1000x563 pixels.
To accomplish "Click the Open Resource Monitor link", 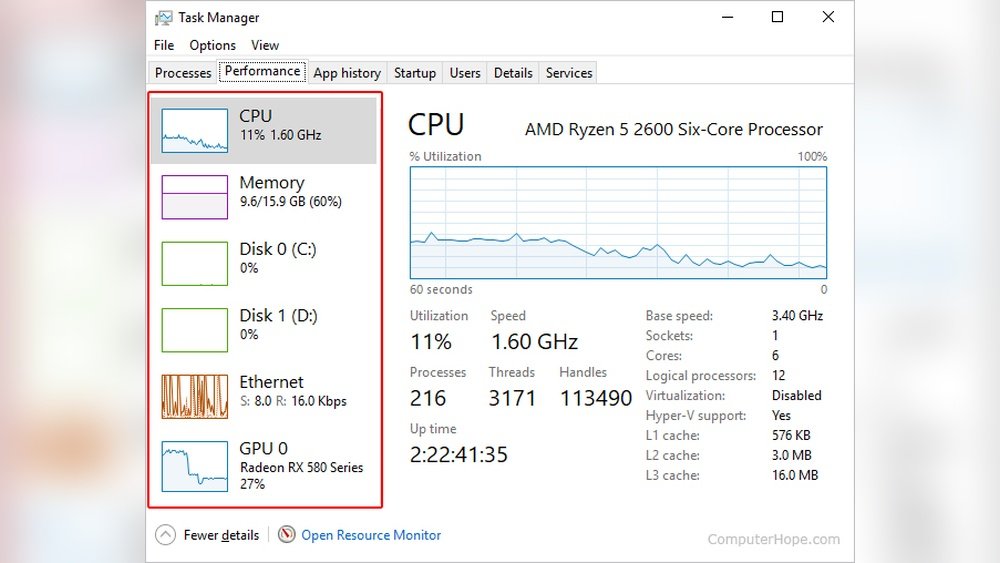I will point(371,535).
